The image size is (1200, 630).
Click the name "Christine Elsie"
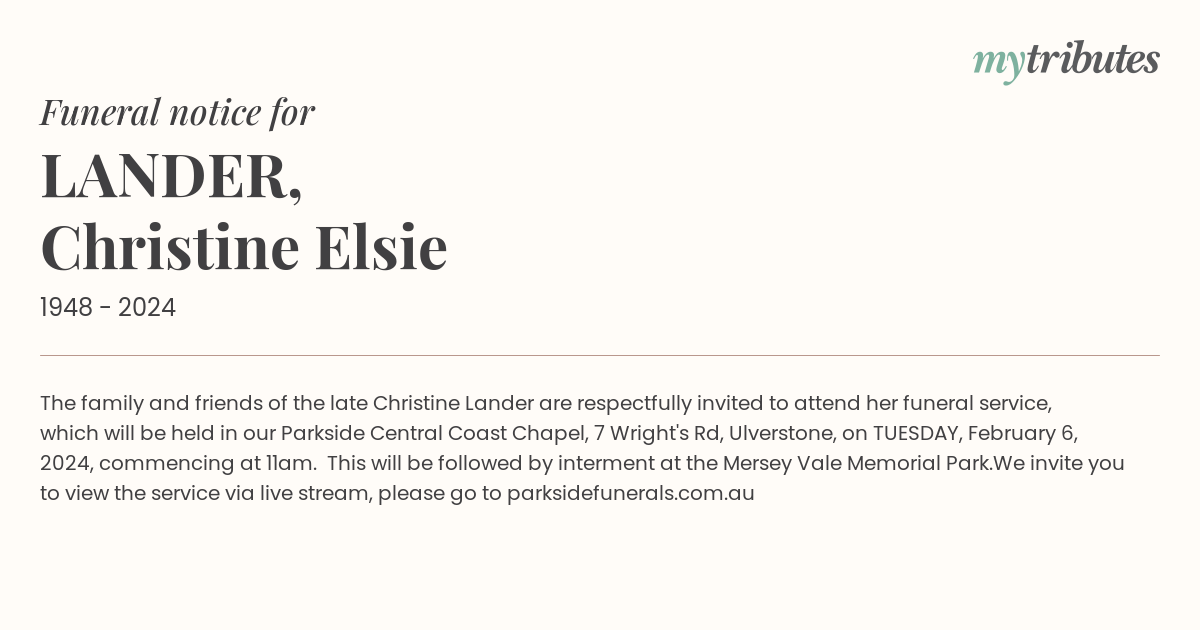pyautogui.click(x=244, y=247)
